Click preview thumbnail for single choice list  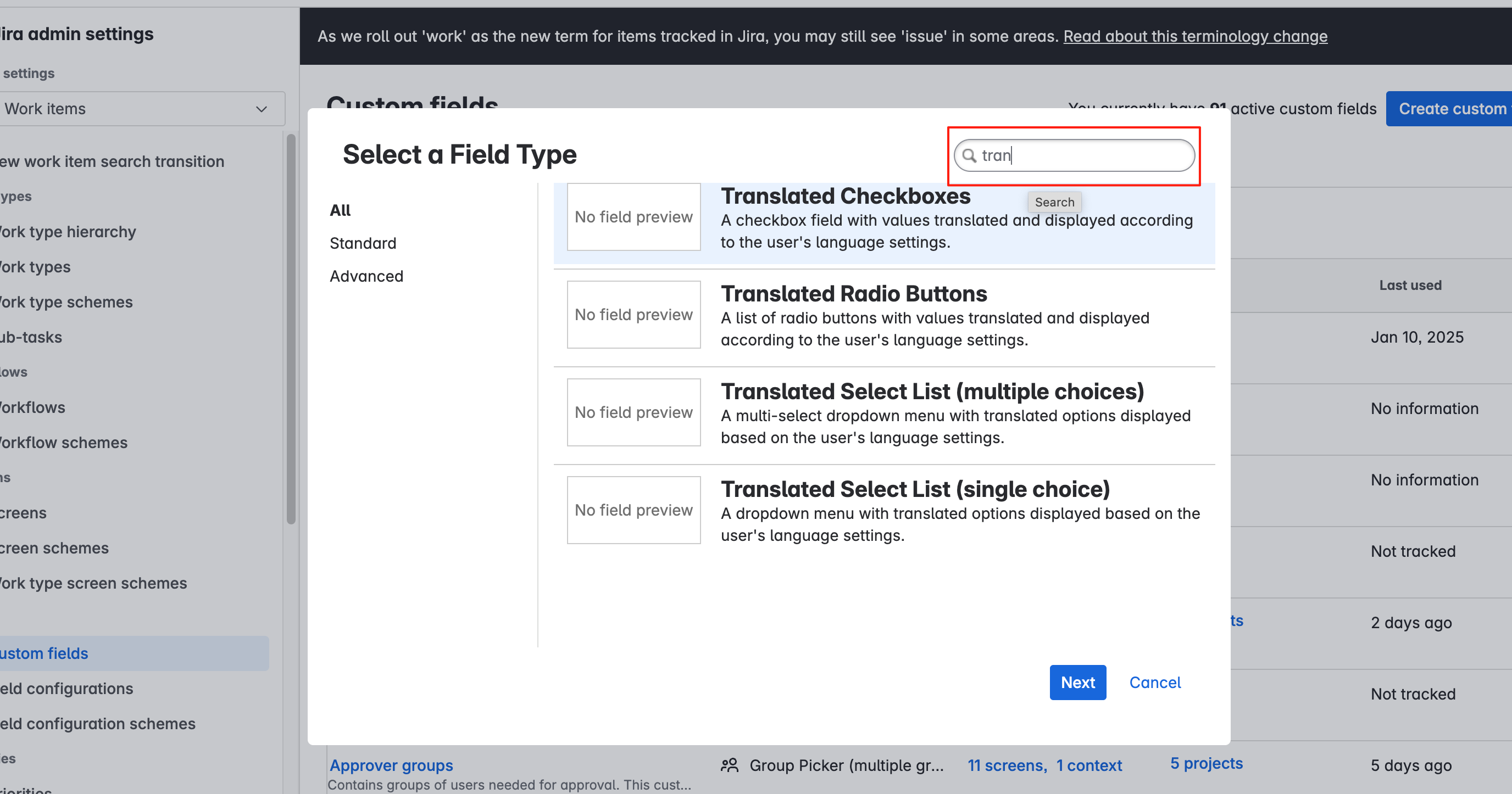[x=633, y=510]
